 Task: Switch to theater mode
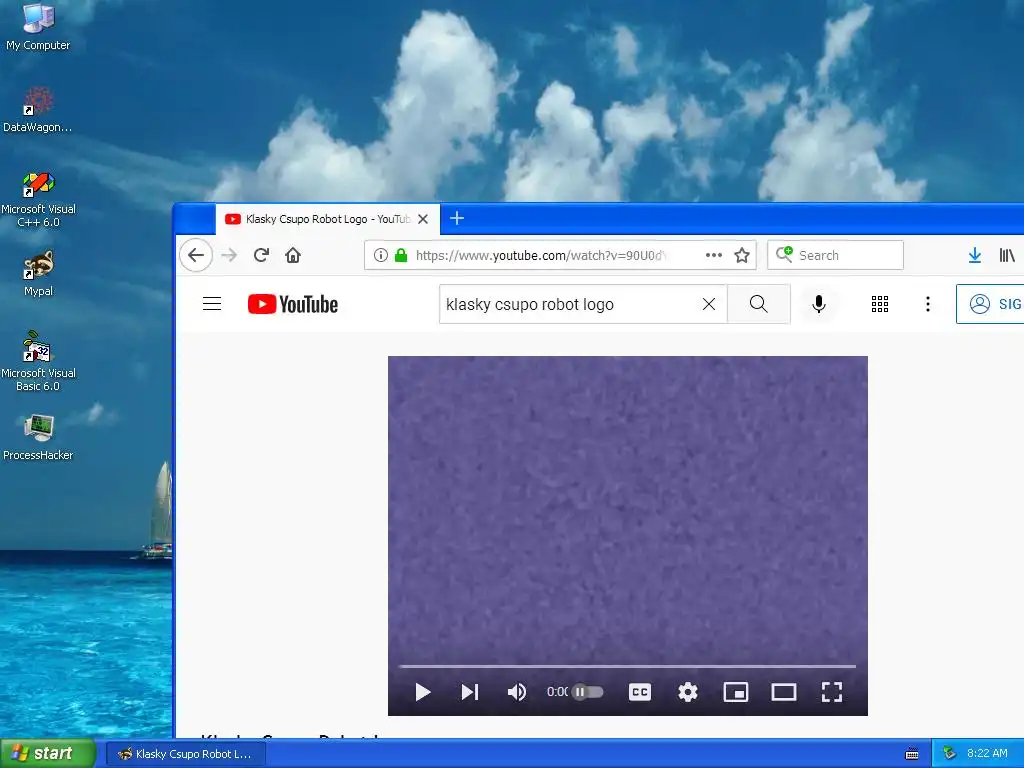784,692
